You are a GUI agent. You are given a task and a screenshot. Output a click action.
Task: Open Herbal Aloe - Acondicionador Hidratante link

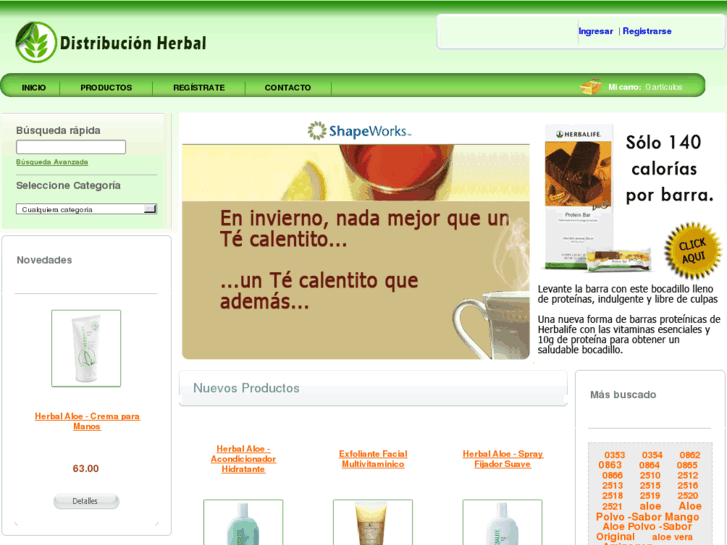click(x=243, y=459)
